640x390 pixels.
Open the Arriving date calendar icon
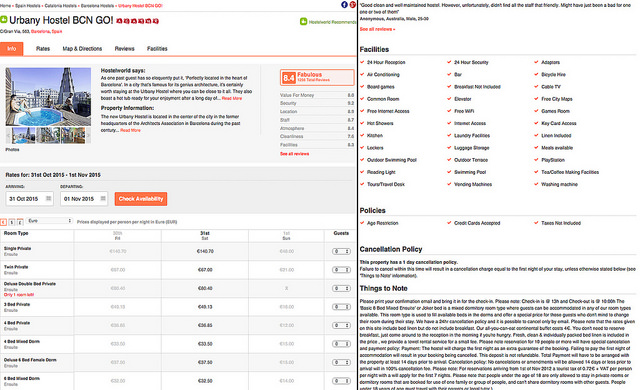[48, 198]
